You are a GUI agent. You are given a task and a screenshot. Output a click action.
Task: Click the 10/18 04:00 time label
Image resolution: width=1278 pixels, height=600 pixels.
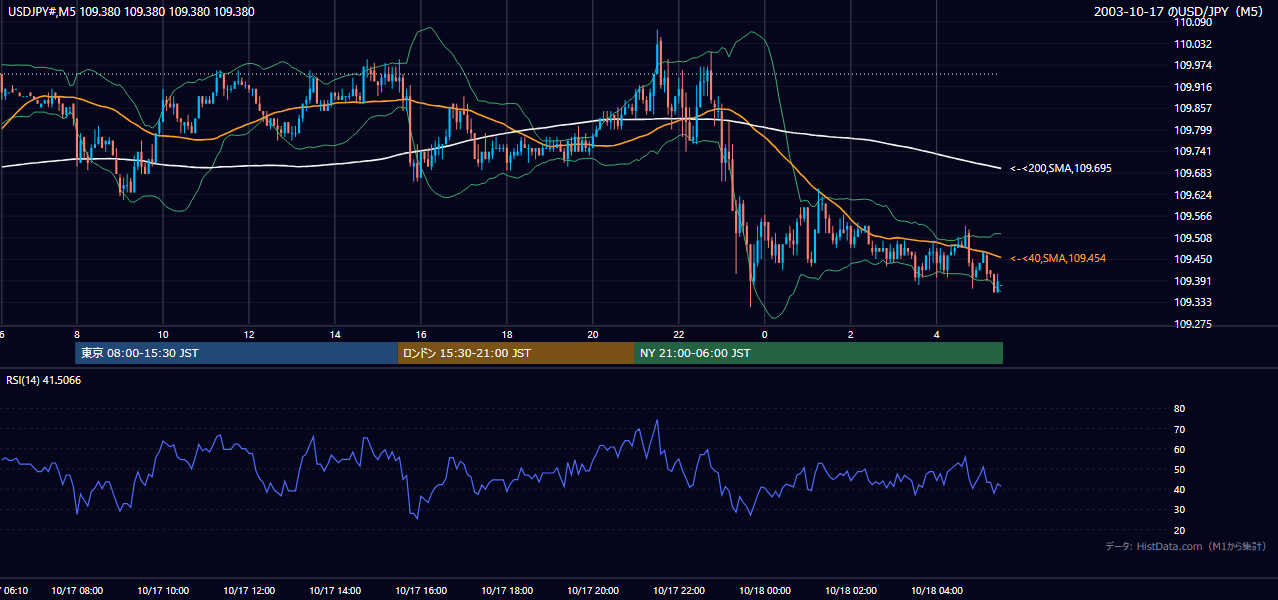point(937,591)
